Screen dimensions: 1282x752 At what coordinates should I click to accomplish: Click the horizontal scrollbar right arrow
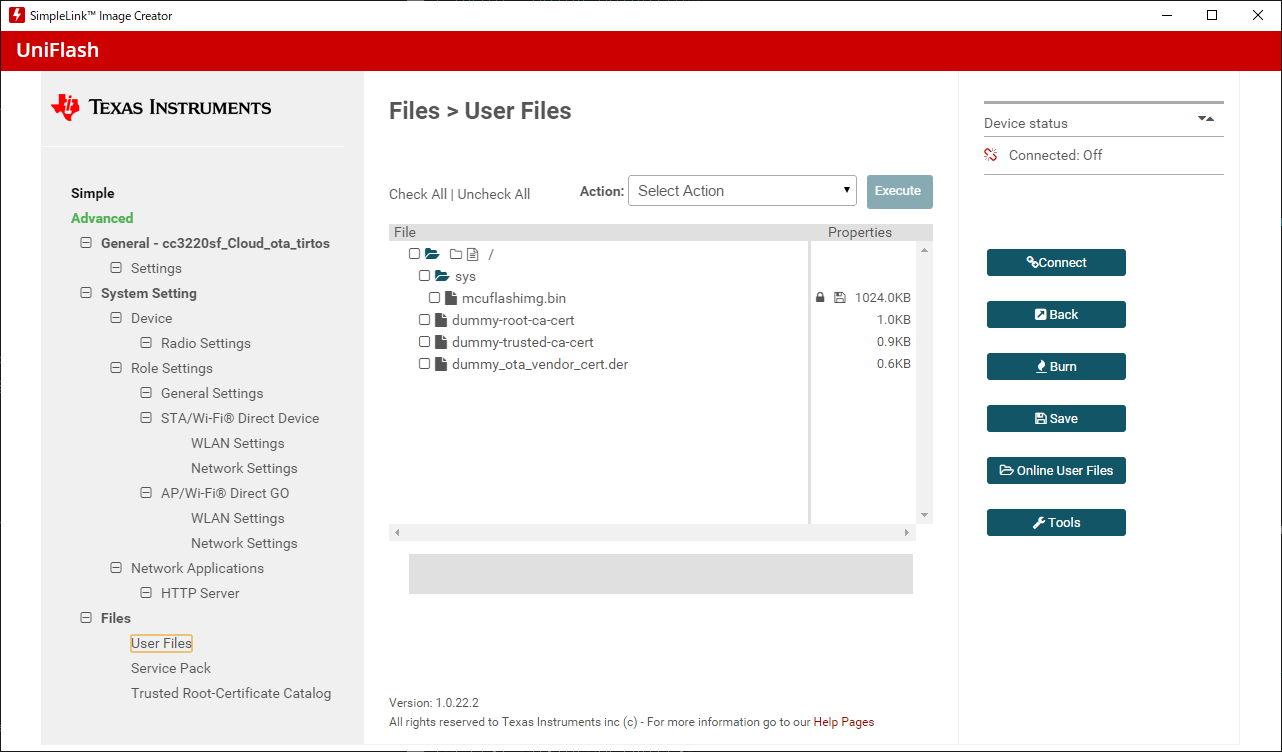tap(907, 533)
